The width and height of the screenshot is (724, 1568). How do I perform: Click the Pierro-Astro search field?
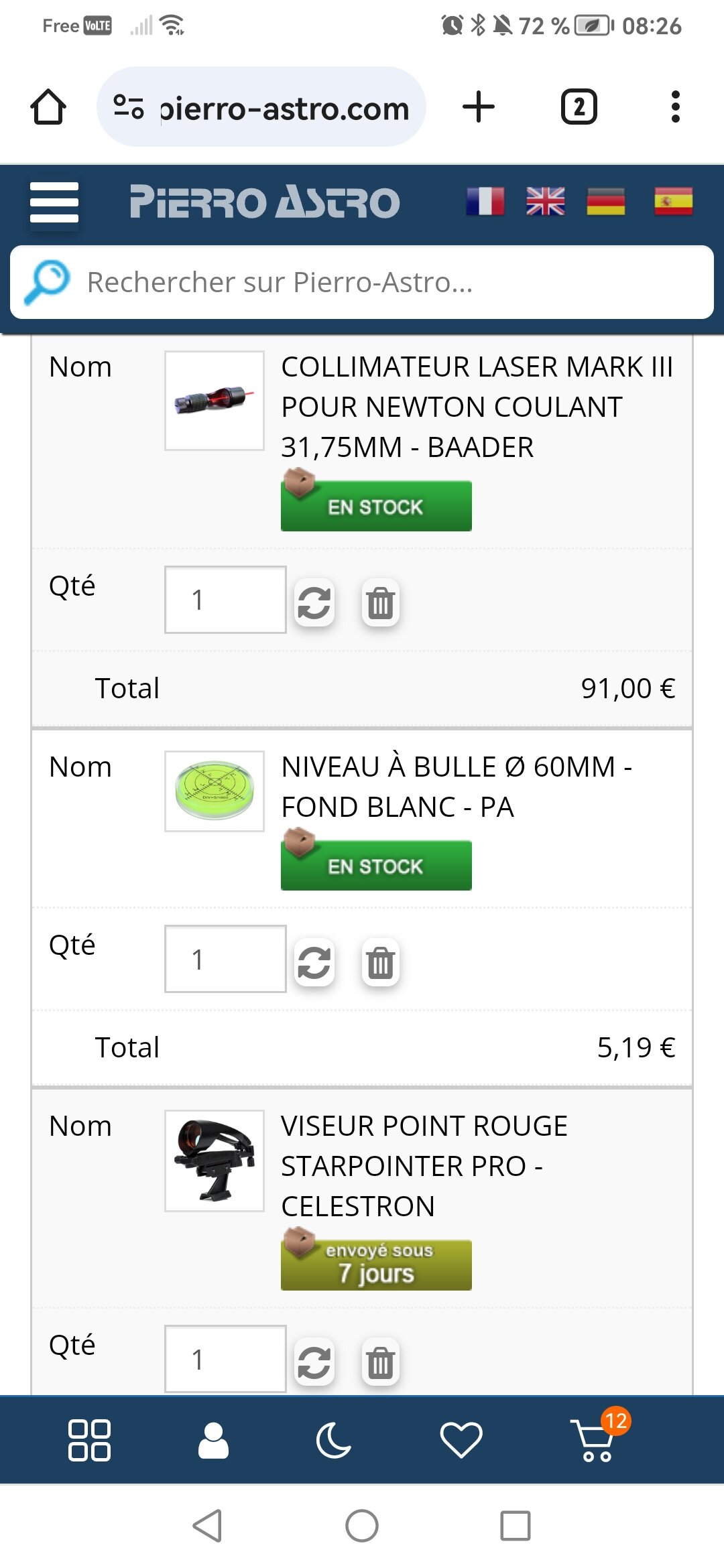tap(389, 282)
